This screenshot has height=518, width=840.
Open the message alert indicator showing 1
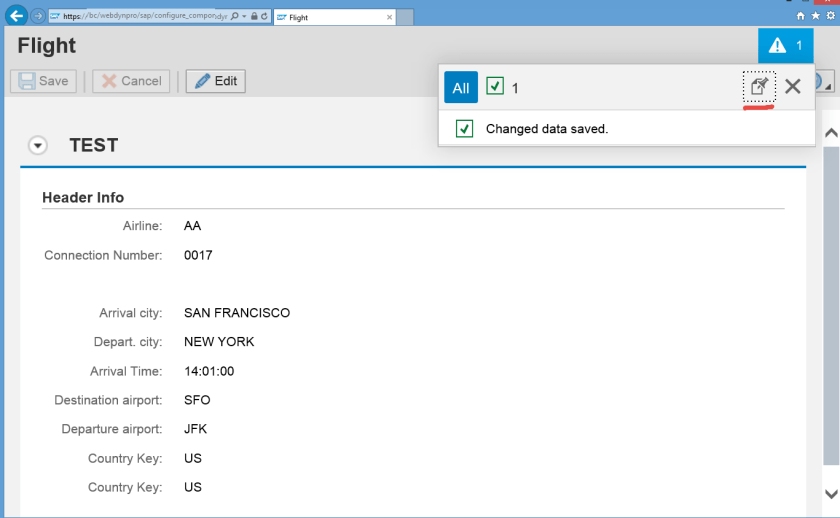[x=786, y=46]
